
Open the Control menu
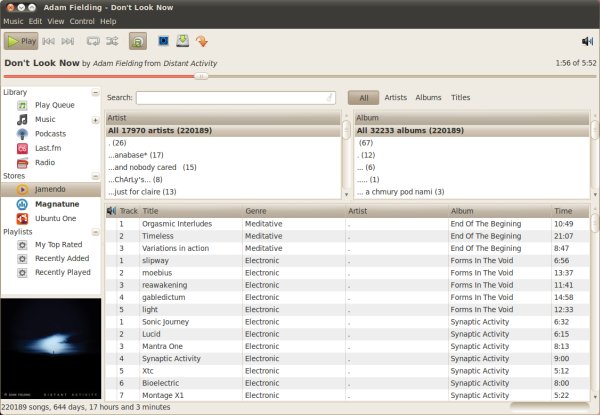(82, 20)
